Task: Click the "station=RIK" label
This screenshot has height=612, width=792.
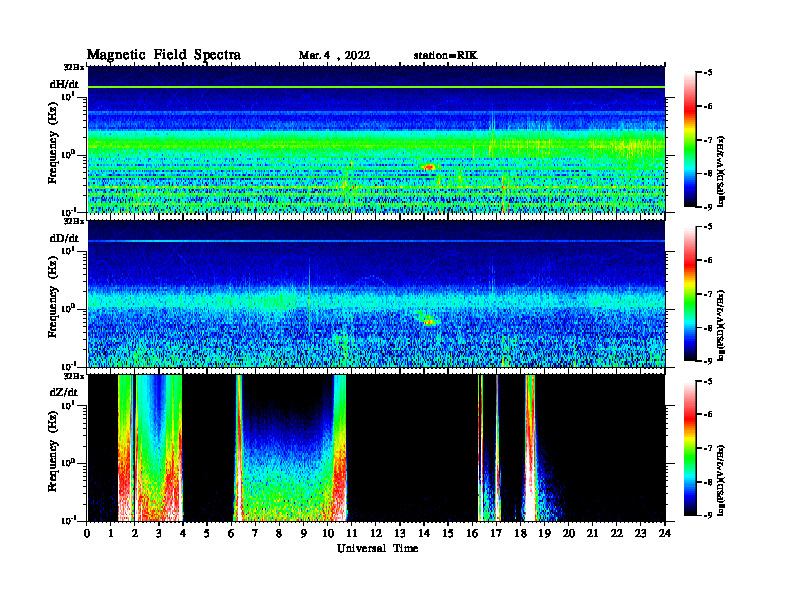Action: click(445, 56)
